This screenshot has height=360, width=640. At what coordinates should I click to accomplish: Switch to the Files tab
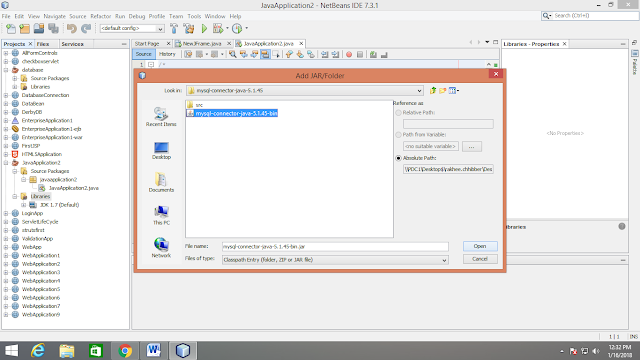click(x=43, y=44)
